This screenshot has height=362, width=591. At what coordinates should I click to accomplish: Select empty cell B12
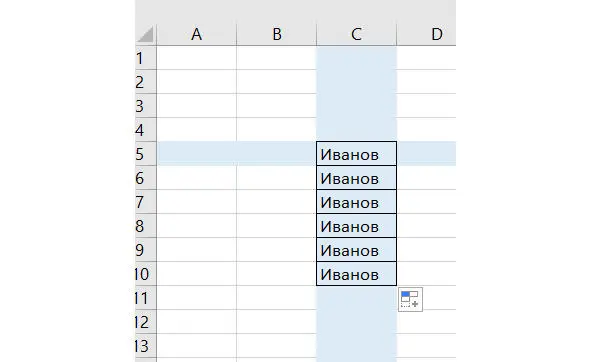(277, 322)
